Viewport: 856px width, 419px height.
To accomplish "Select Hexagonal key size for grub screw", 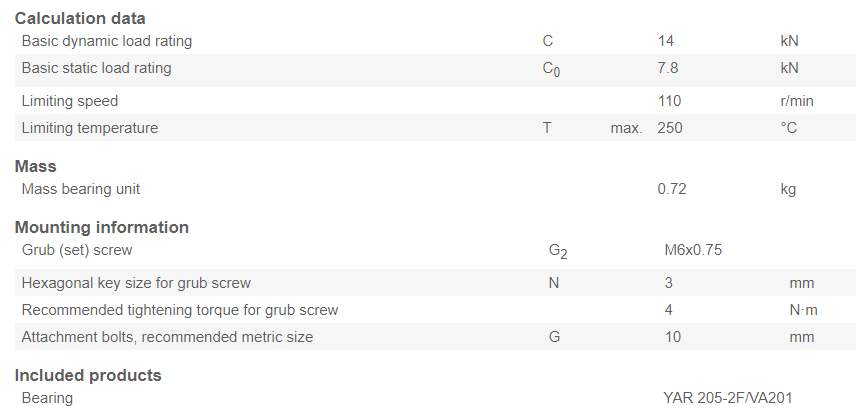I will coord(136,283).
